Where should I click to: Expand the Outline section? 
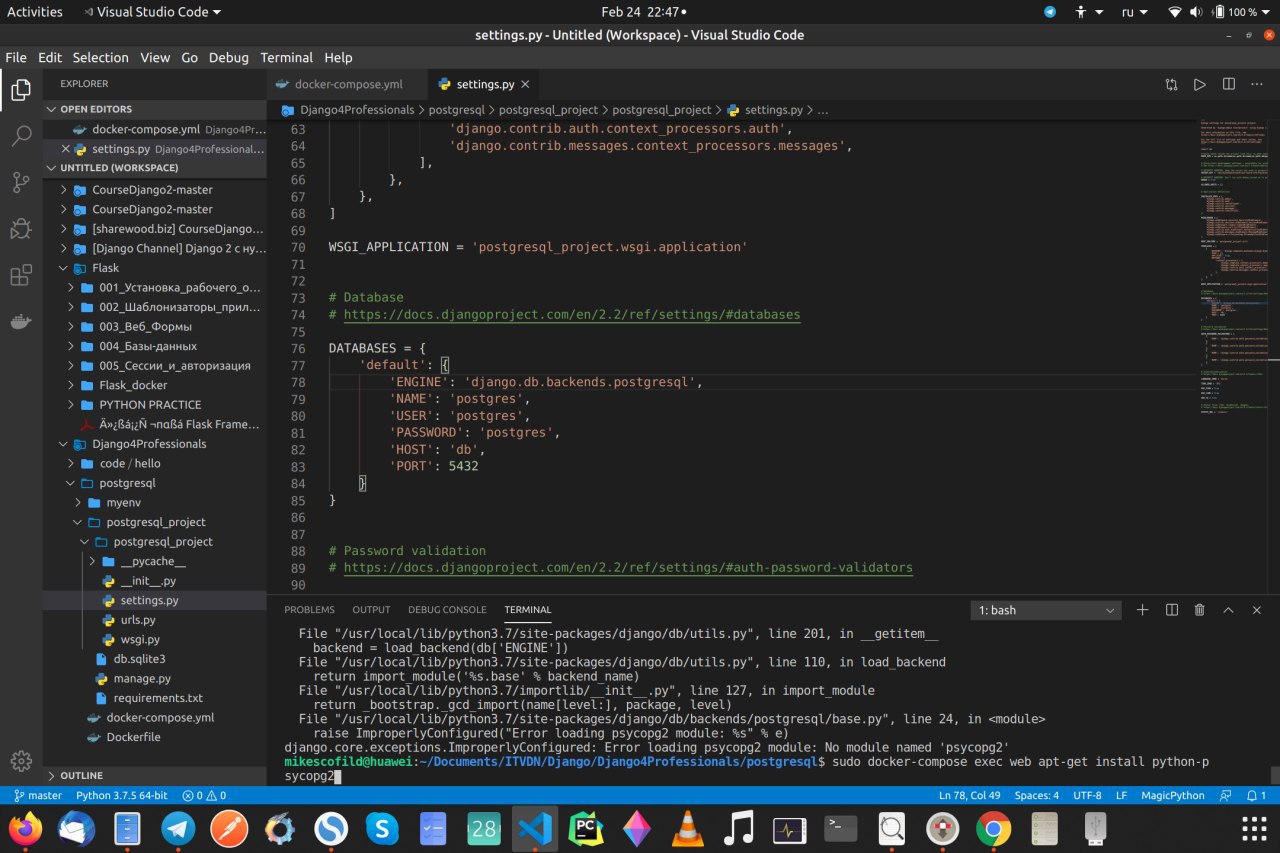(x=155, y=775)
